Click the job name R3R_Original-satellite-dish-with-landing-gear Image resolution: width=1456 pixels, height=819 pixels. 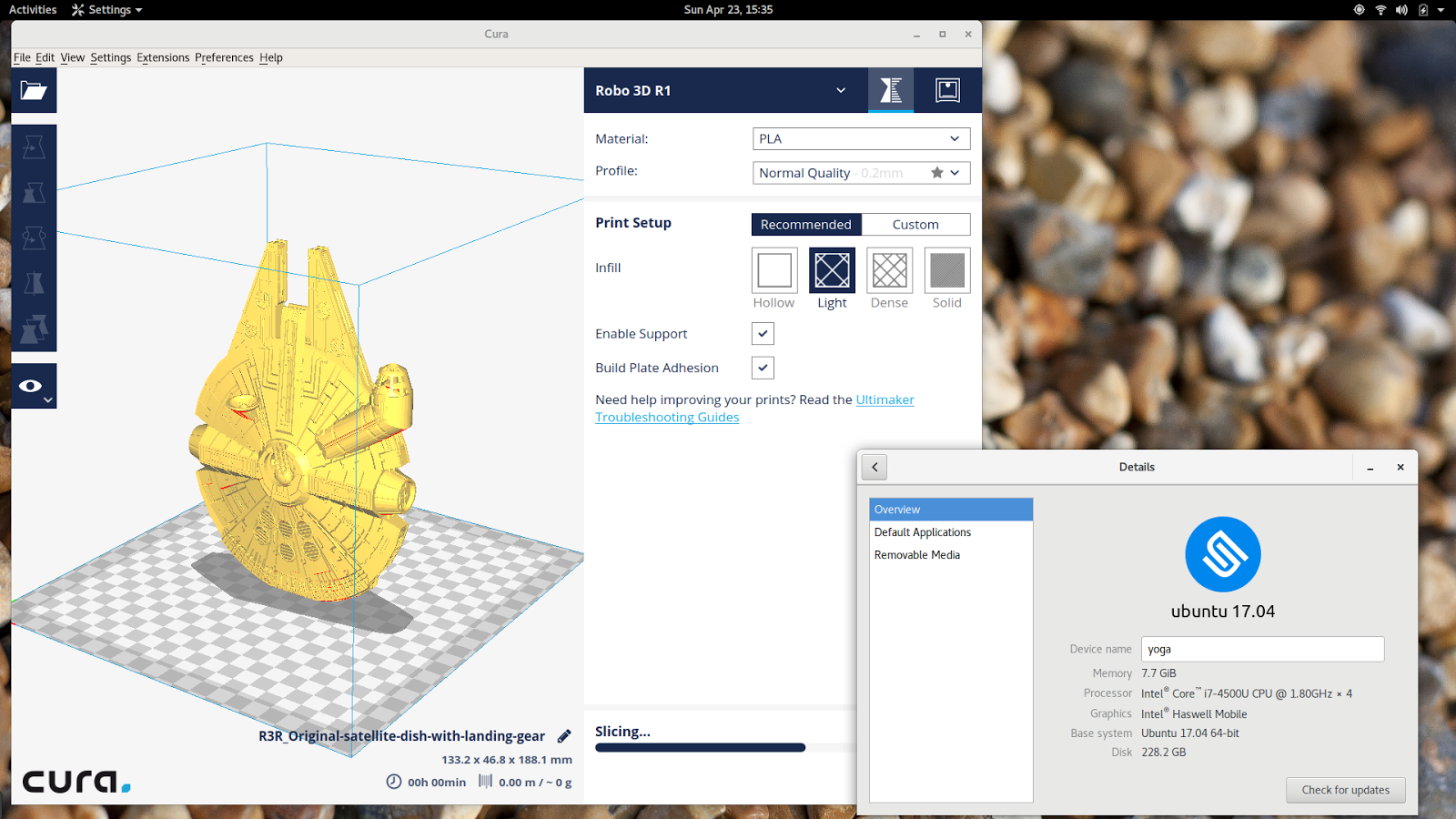click(x=401, y=736)
